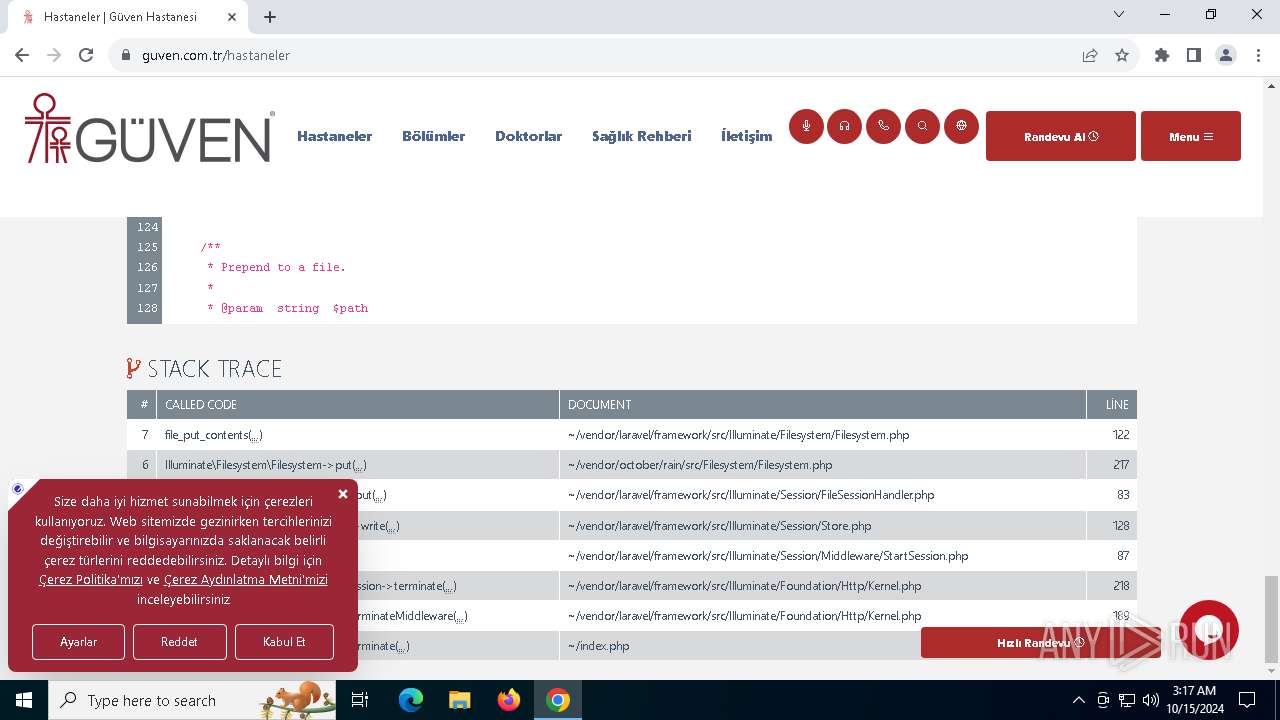
Task: Open the red Menu button
Action: [x=1191, y=136]
